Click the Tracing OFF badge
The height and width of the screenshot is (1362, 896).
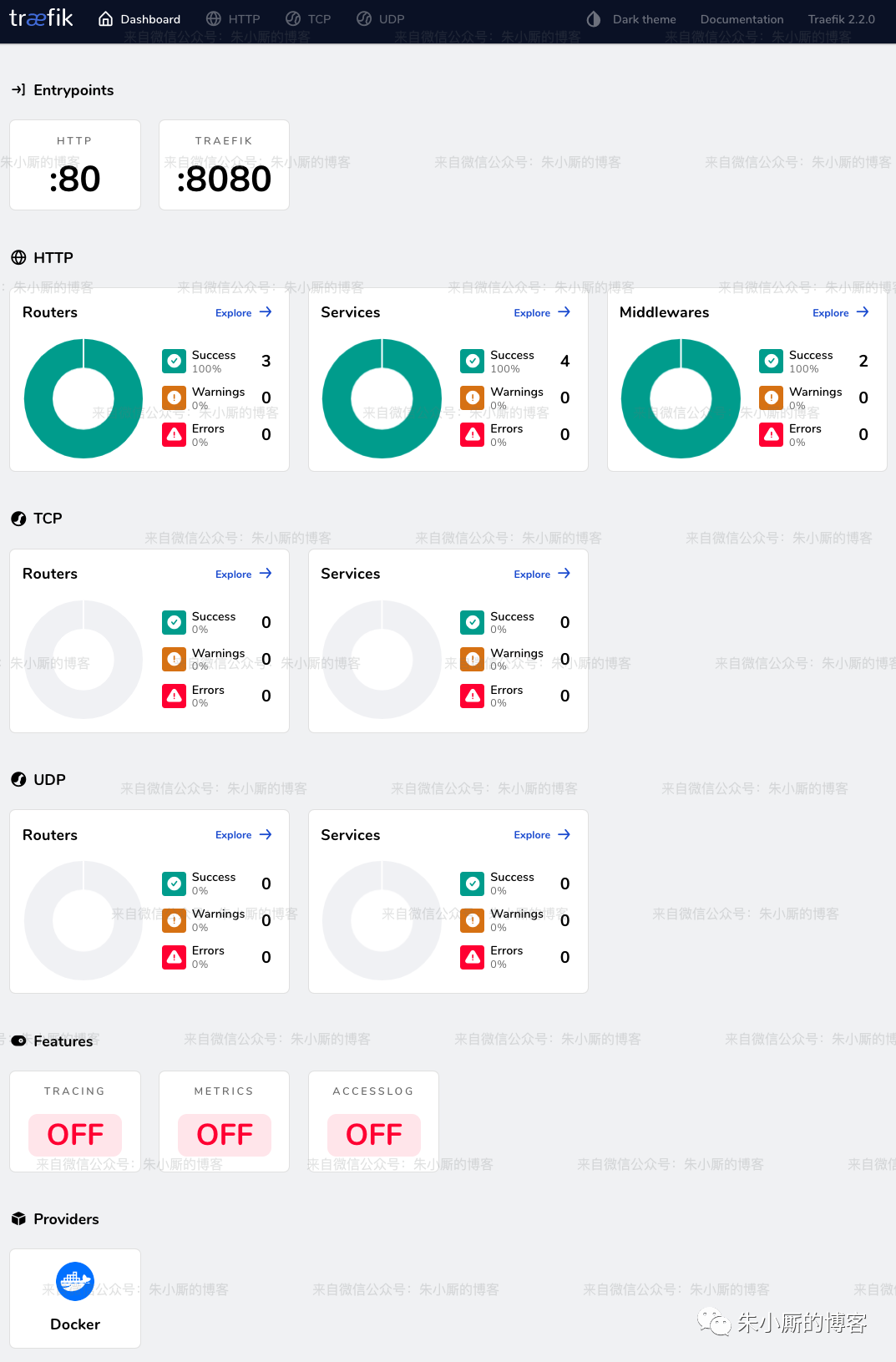(x=75, y=1135)
